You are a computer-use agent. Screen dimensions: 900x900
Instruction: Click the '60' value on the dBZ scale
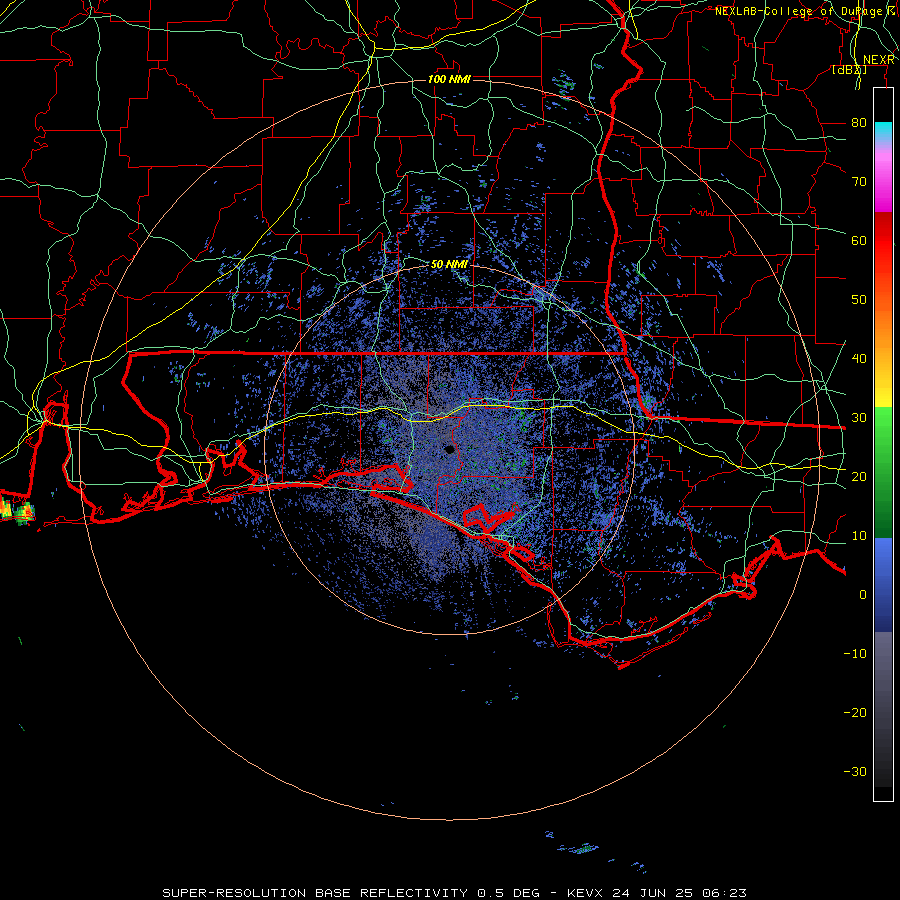tap(859, 241)
